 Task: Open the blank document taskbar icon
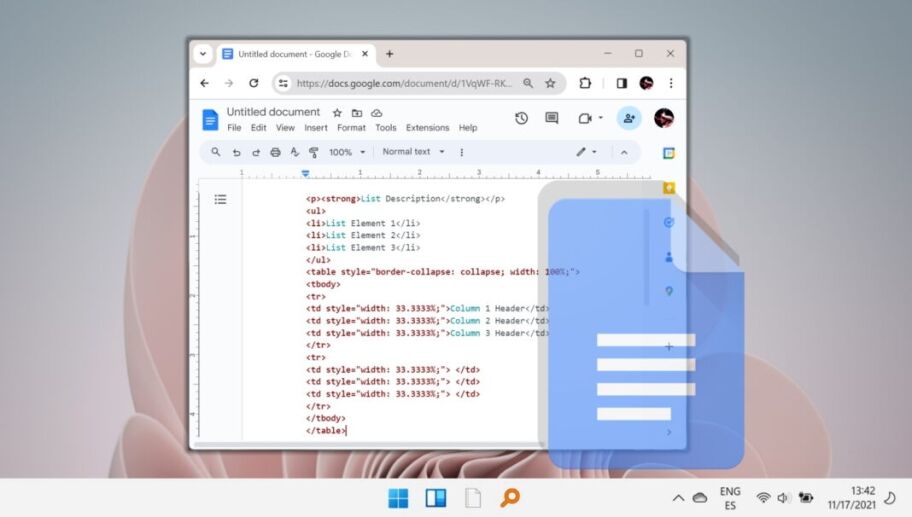coord(473,498)
